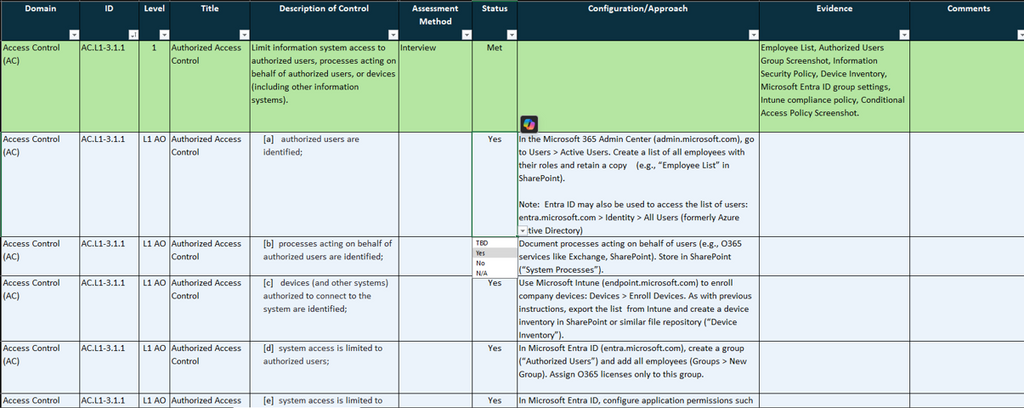Open the sorted ID column filter button
Viewport: 1024px width, 408px height.
(133, 35)
